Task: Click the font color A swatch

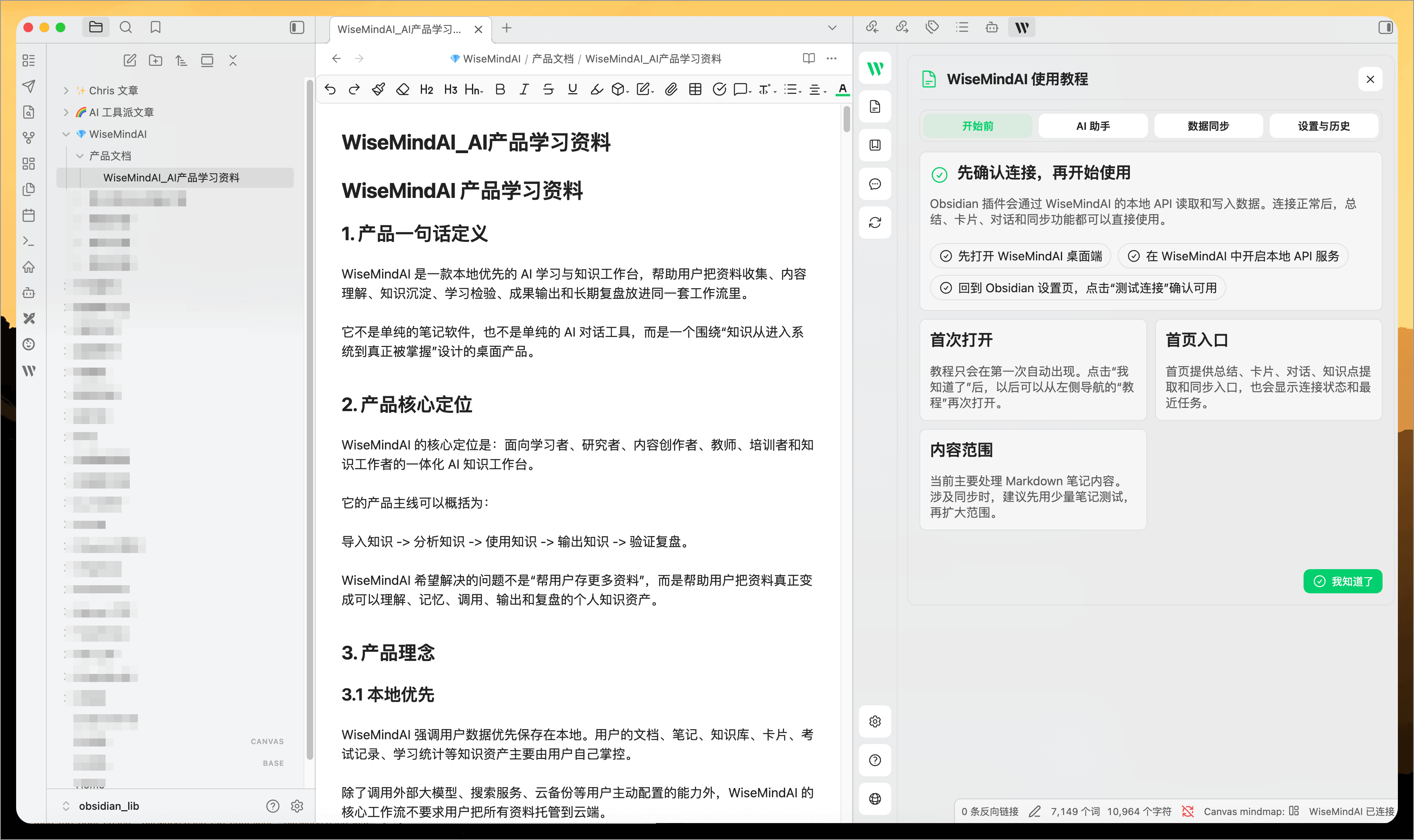Action: pos(842,89)
